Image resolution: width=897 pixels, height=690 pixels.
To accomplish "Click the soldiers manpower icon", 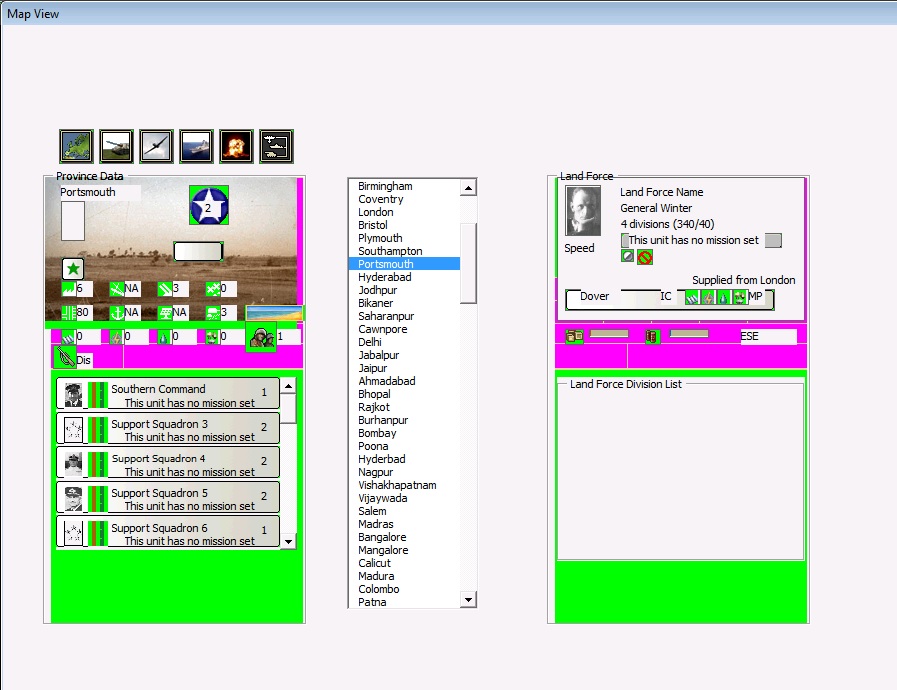I will (x=261, y=337).
